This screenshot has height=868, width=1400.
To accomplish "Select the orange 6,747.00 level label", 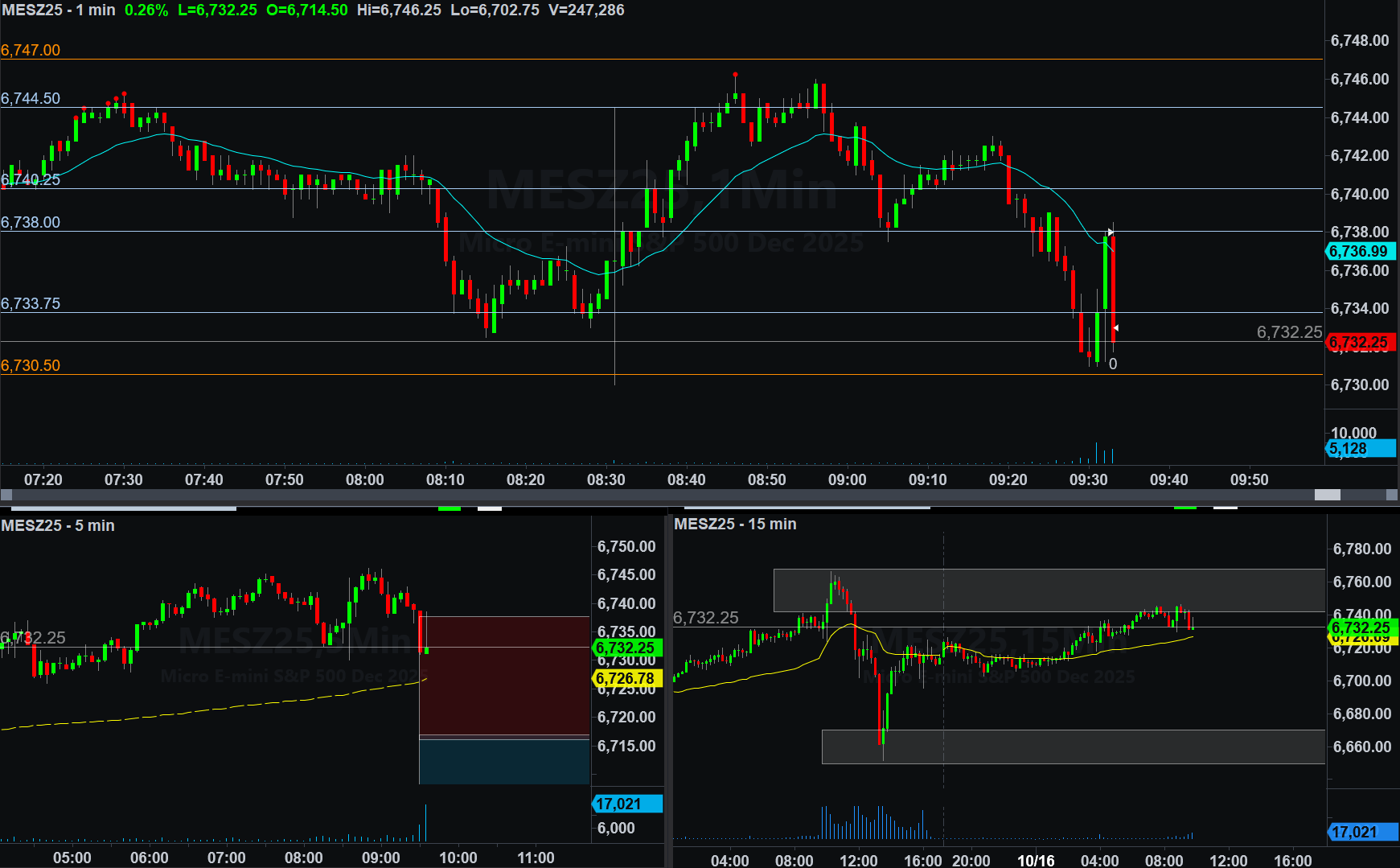I will point(31,50).
